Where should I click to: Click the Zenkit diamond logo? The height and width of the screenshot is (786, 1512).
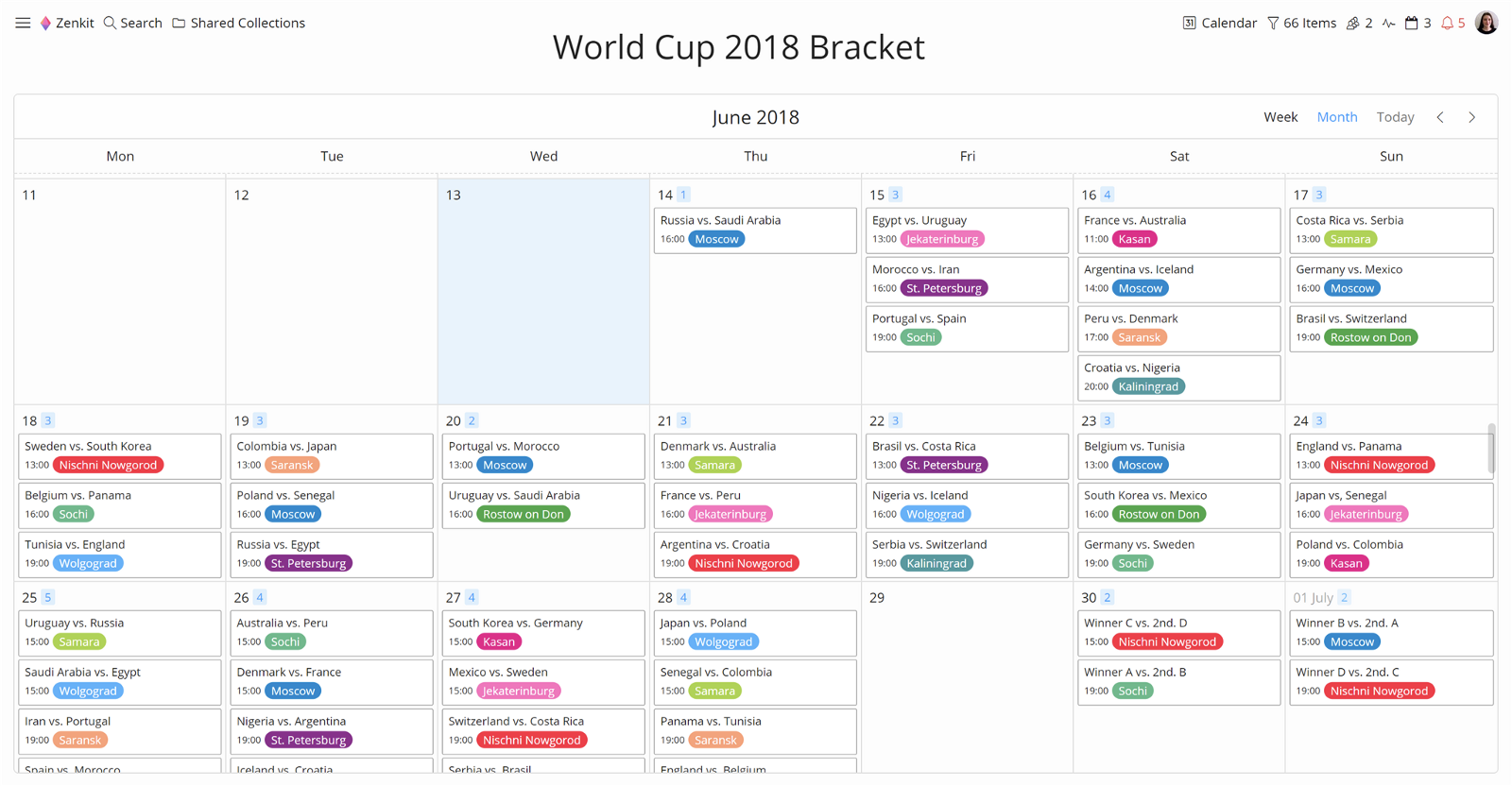pyautogui.click(x=45, y=23)
